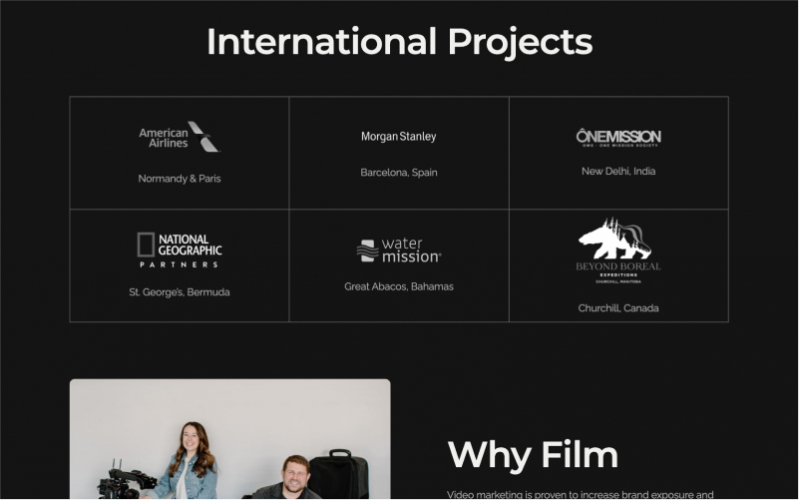Click the 'Why Film' heading
The height and width of the screenshot is (500, 799).
click(x=532, y=455)
